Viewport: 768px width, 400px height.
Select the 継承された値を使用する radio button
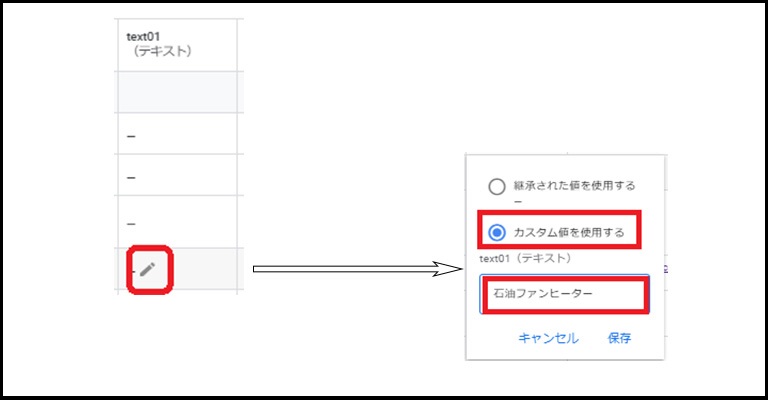[497, 186]
